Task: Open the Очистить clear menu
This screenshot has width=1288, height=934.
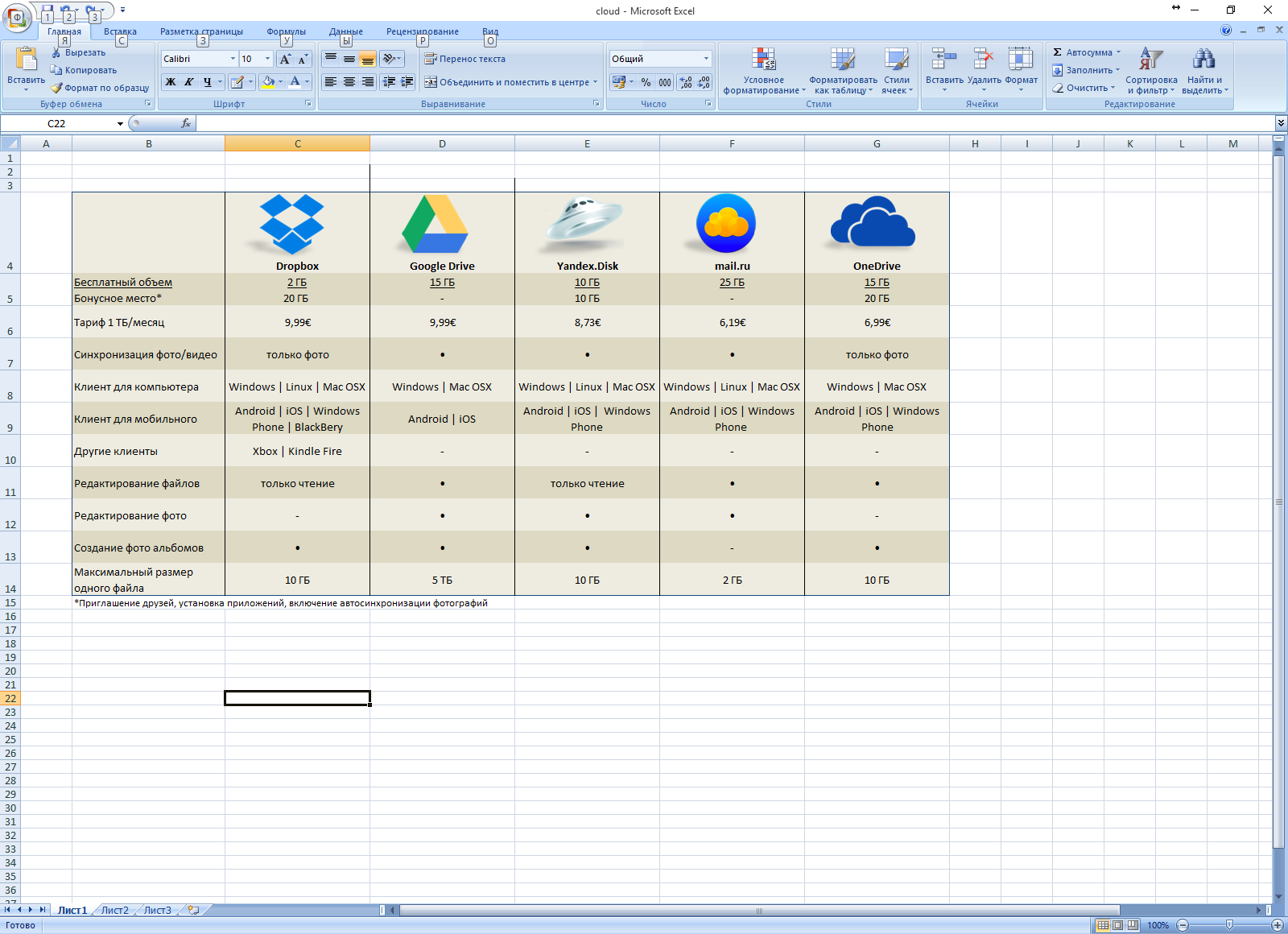Action: click(x=1084, y=88)
